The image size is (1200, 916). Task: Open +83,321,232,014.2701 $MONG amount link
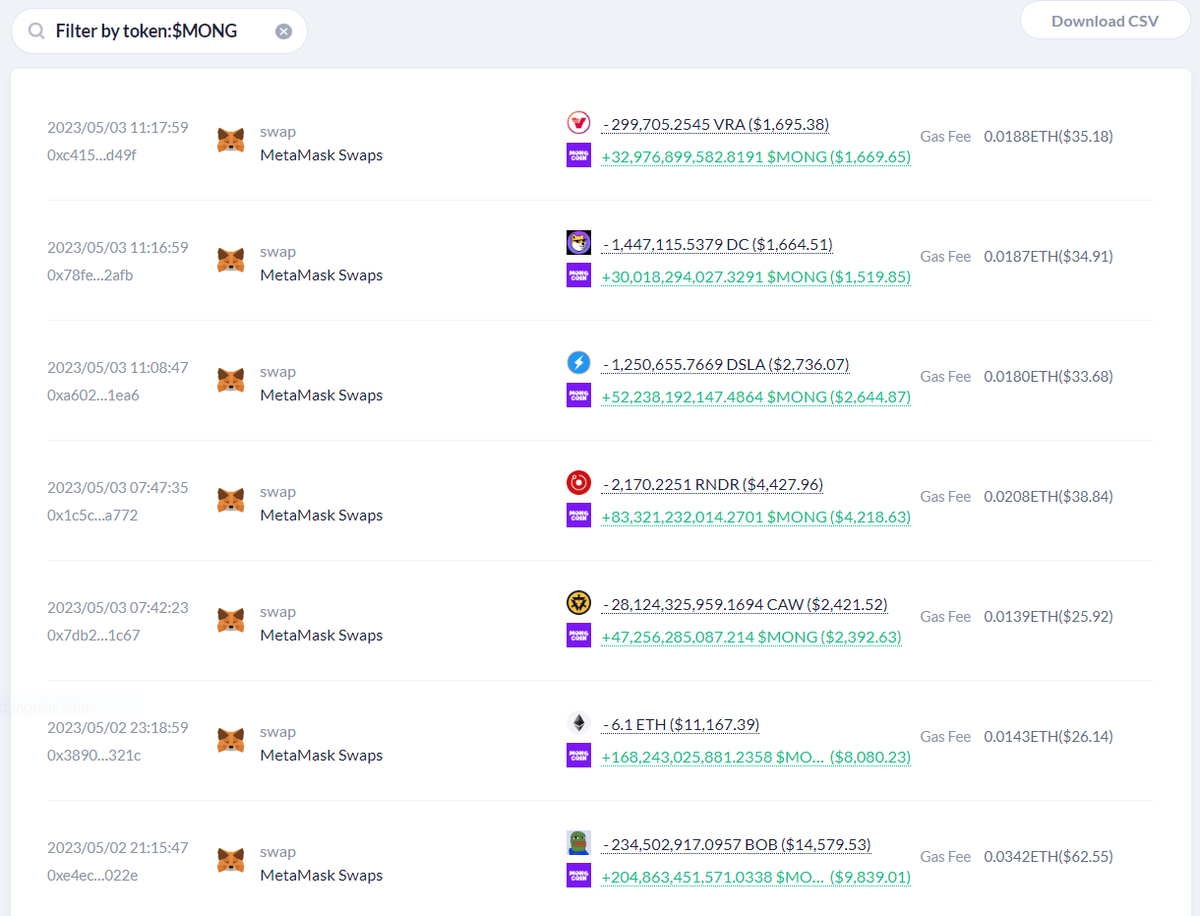[756, 517]
